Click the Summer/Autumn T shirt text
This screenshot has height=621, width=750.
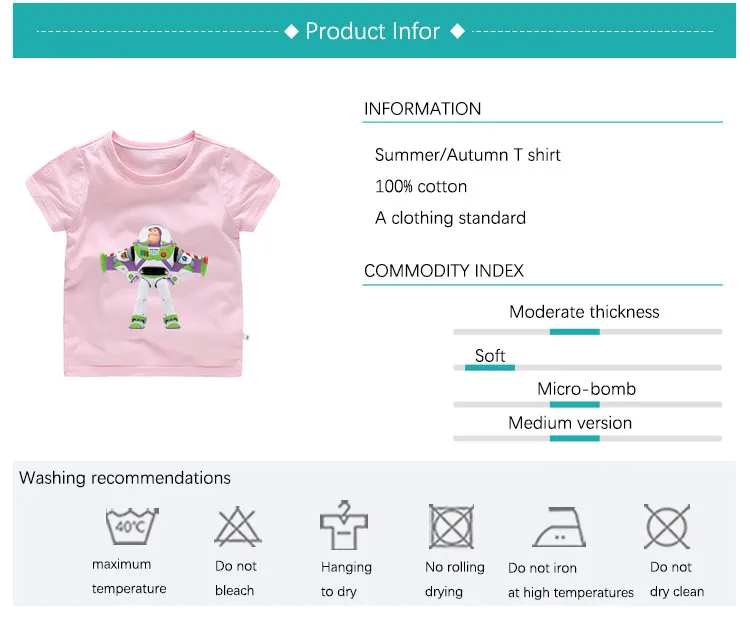(x=467, y=155)
